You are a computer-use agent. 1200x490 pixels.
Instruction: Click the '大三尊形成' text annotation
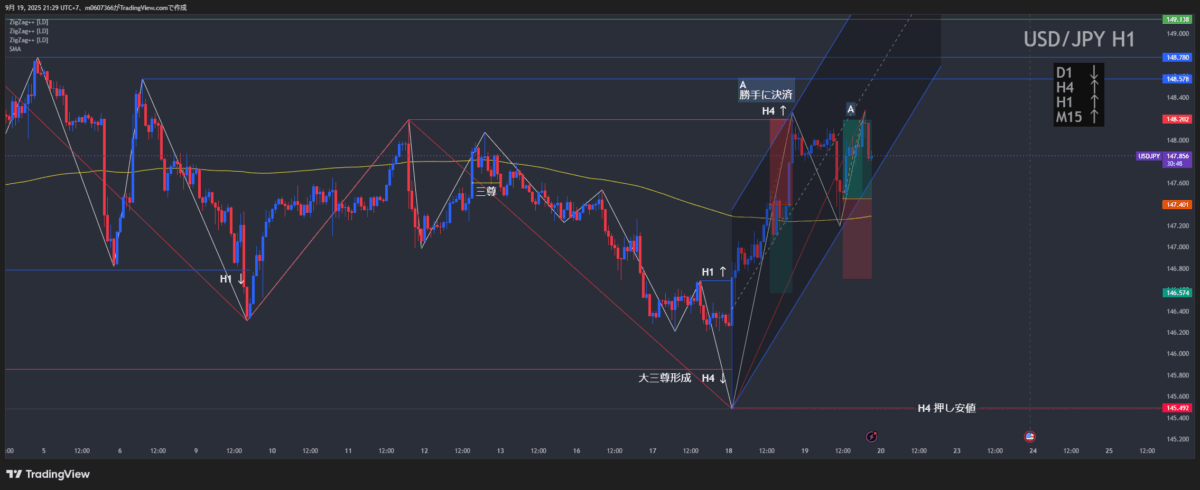[x=665, y=378]
